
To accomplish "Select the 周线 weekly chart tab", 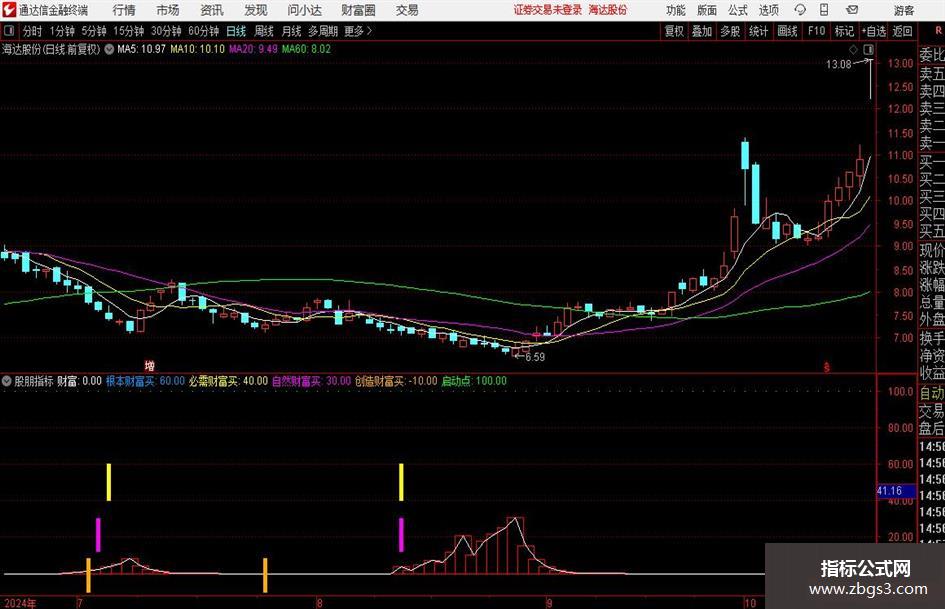I will (263, 31).
